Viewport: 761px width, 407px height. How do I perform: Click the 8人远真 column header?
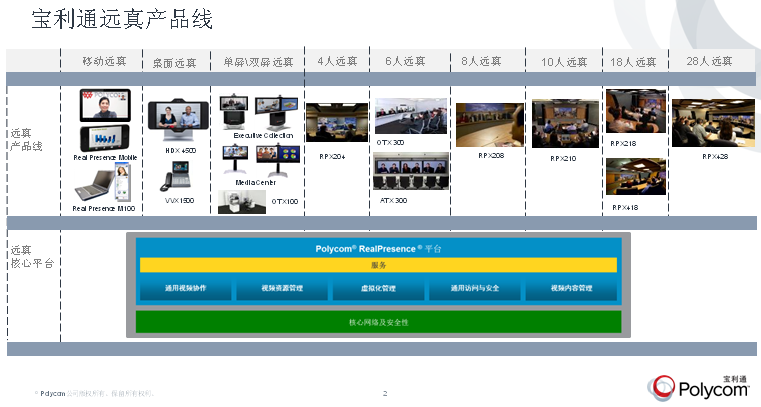click(481, 61)
